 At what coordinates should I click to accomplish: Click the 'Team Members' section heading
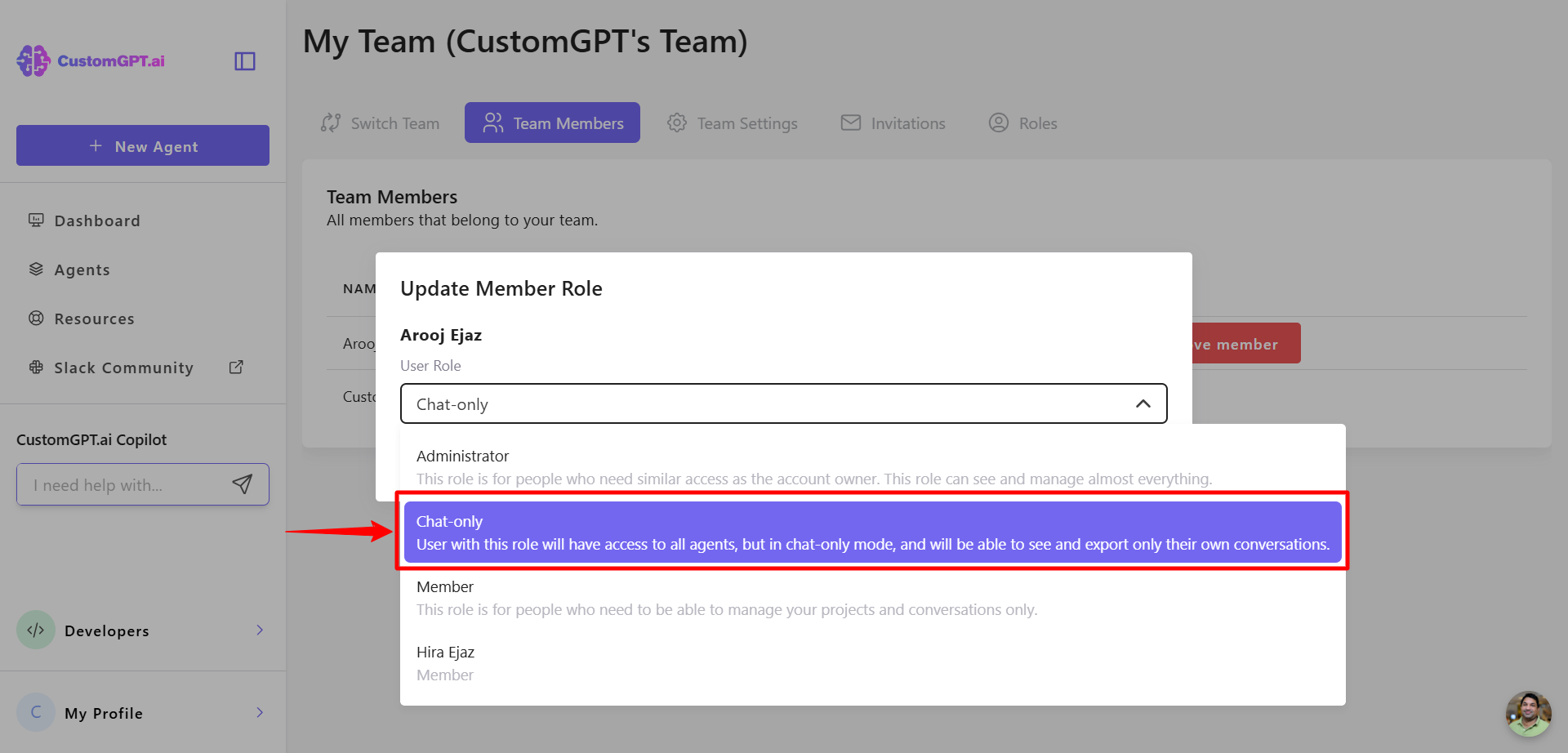pos(392,197)
